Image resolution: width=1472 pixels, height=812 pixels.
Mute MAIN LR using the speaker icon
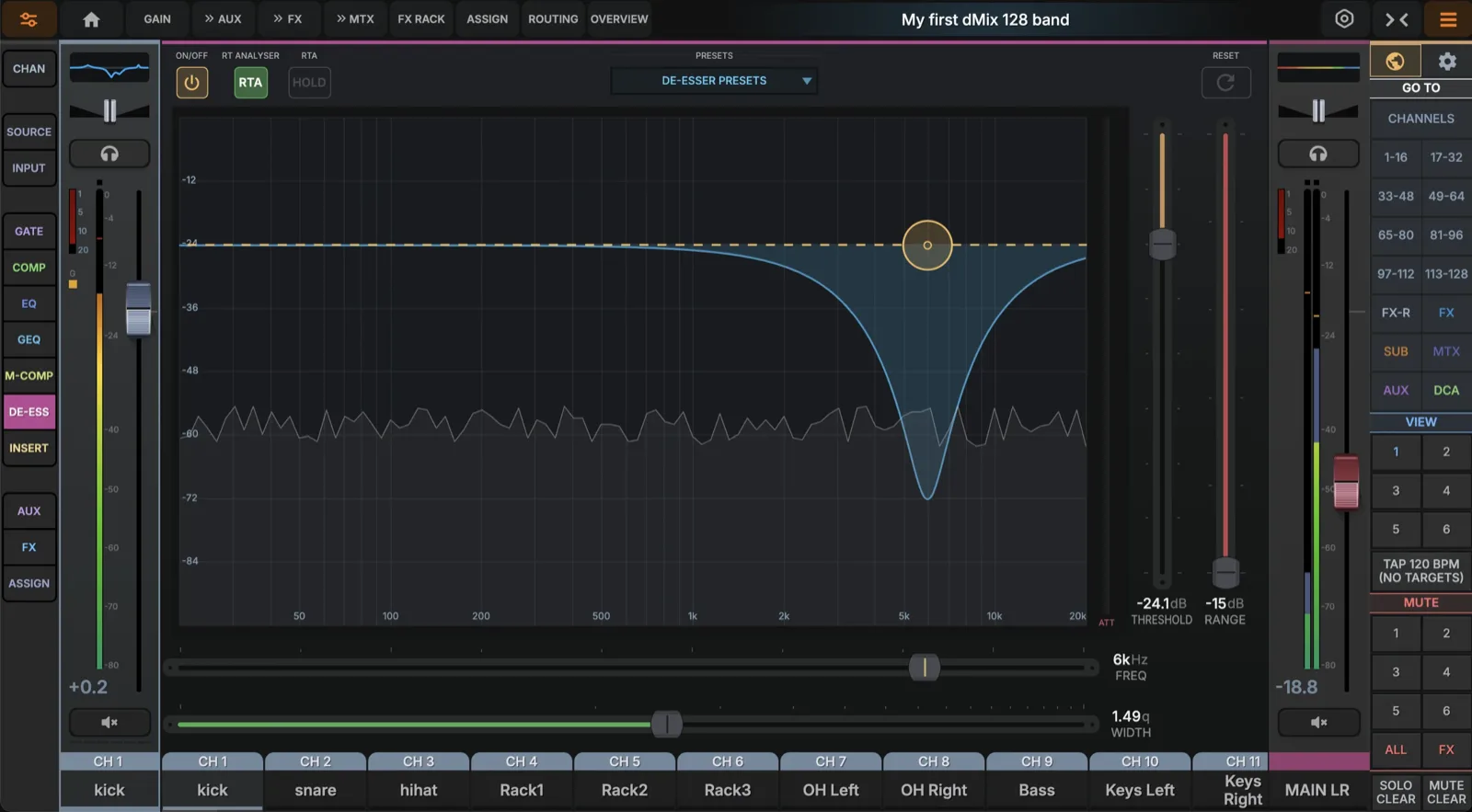[x=1318, y=722]
